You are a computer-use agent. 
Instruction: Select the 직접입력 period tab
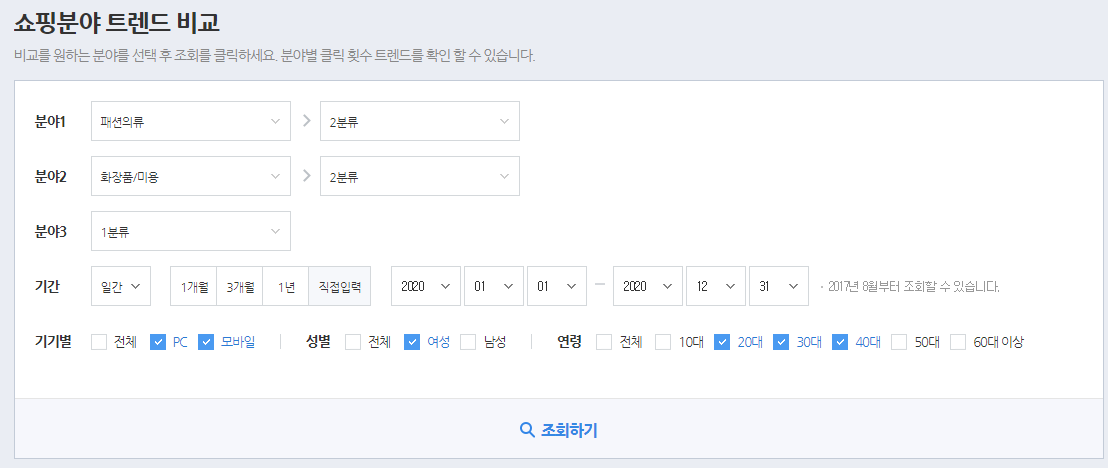tap(340, 286)
